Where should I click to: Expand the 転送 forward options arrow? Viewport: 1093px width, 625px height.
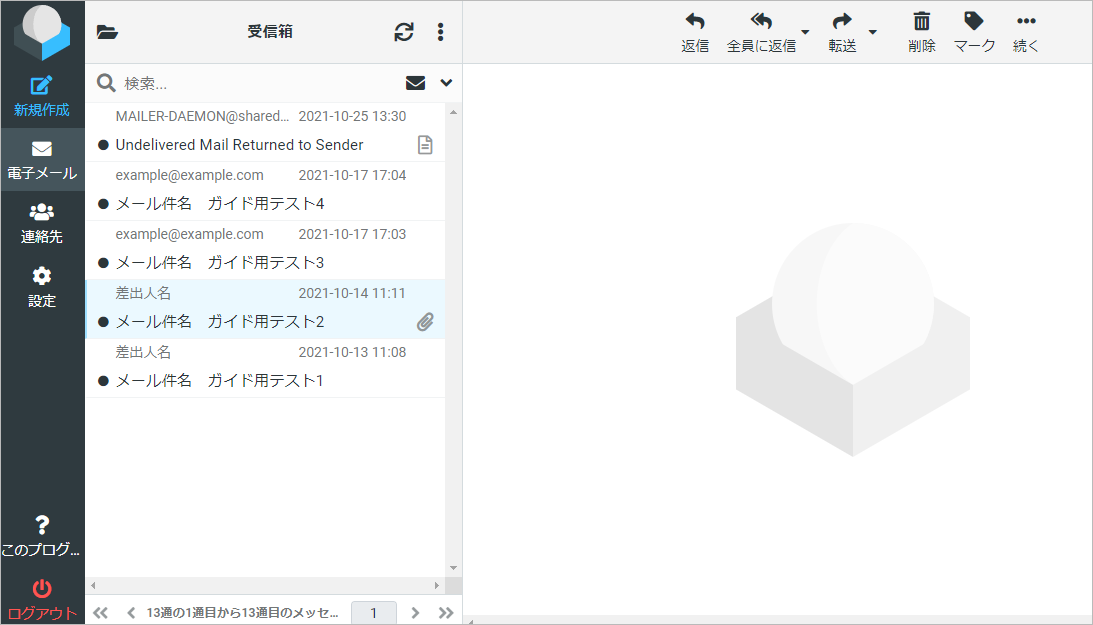coord(872,32)
